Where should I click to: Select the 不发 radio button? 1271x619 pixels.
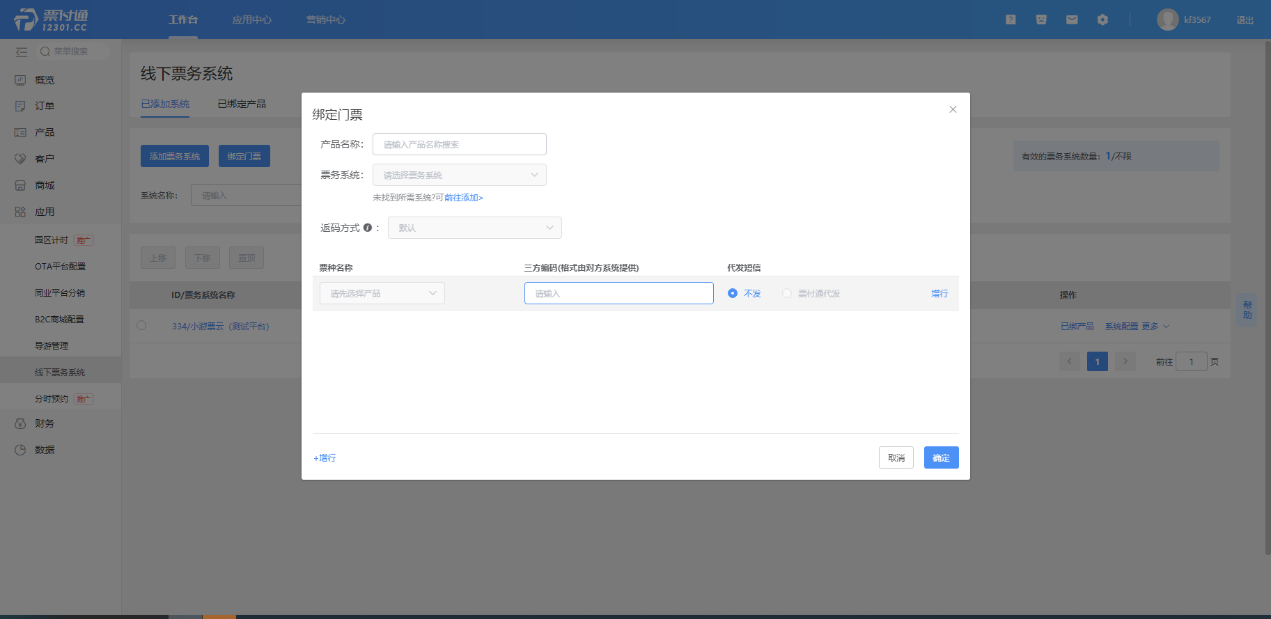[733, 293]
